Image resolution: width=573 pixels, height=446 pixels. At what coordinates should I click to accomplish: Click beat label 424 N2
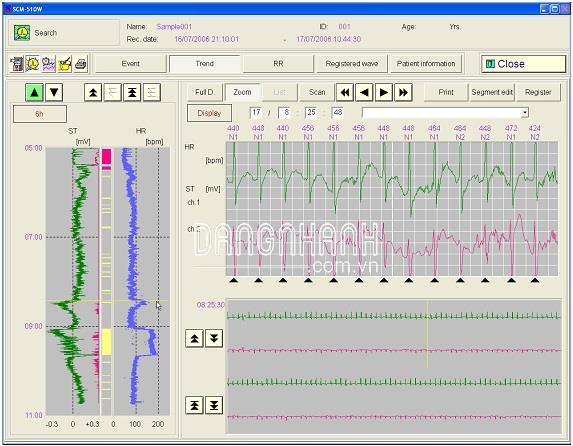(x=535, y=132)
